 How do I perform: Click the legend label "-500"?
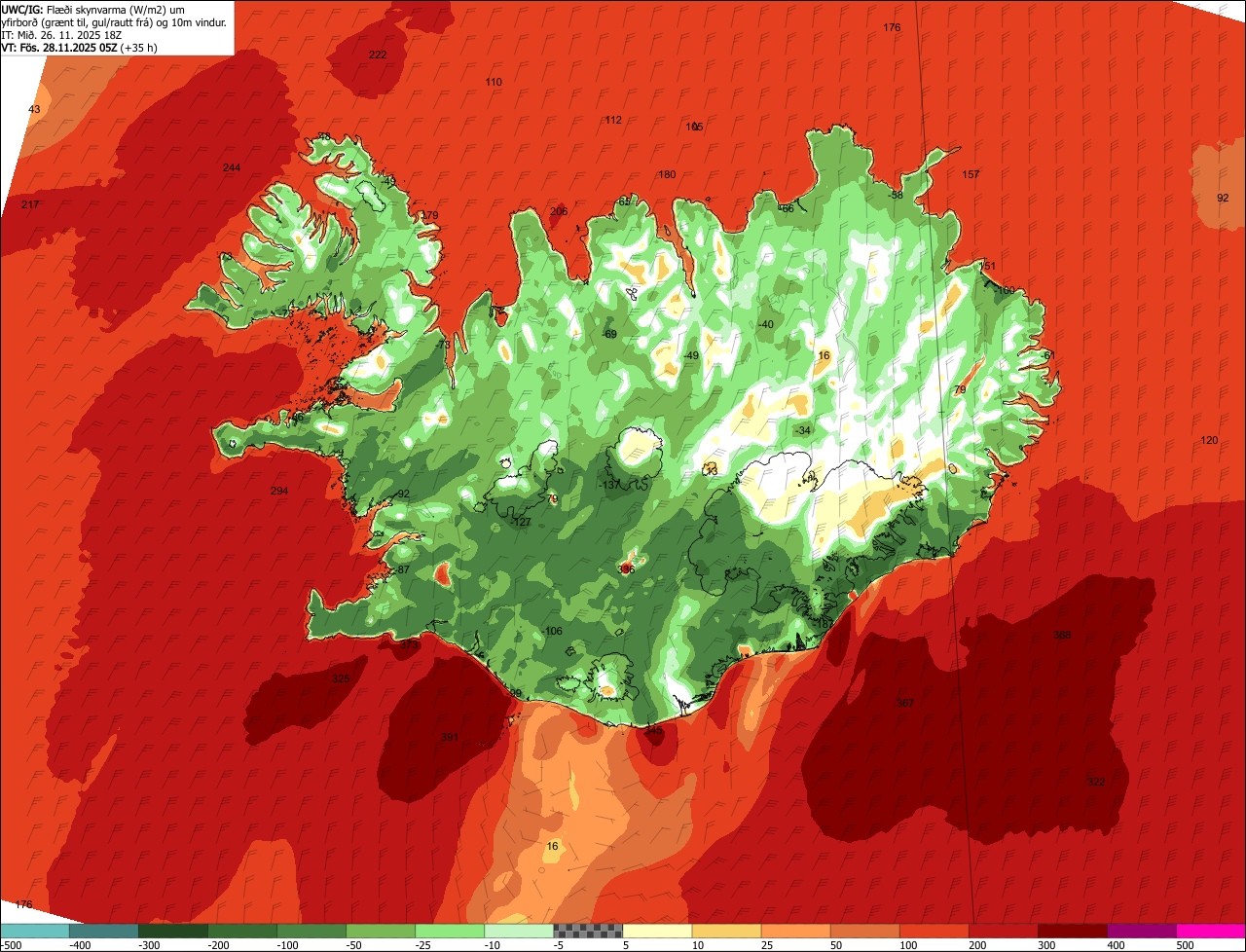12,945
